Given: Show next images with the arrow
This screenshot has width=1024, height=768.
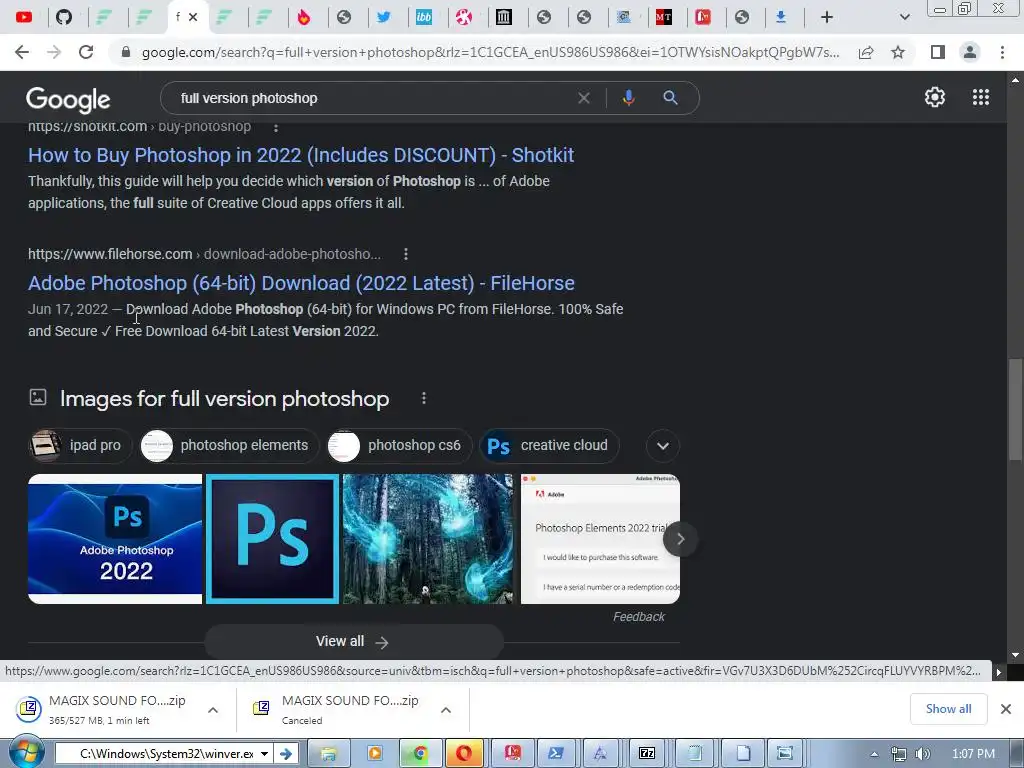Looking at the screenshot, I should 680,539.
